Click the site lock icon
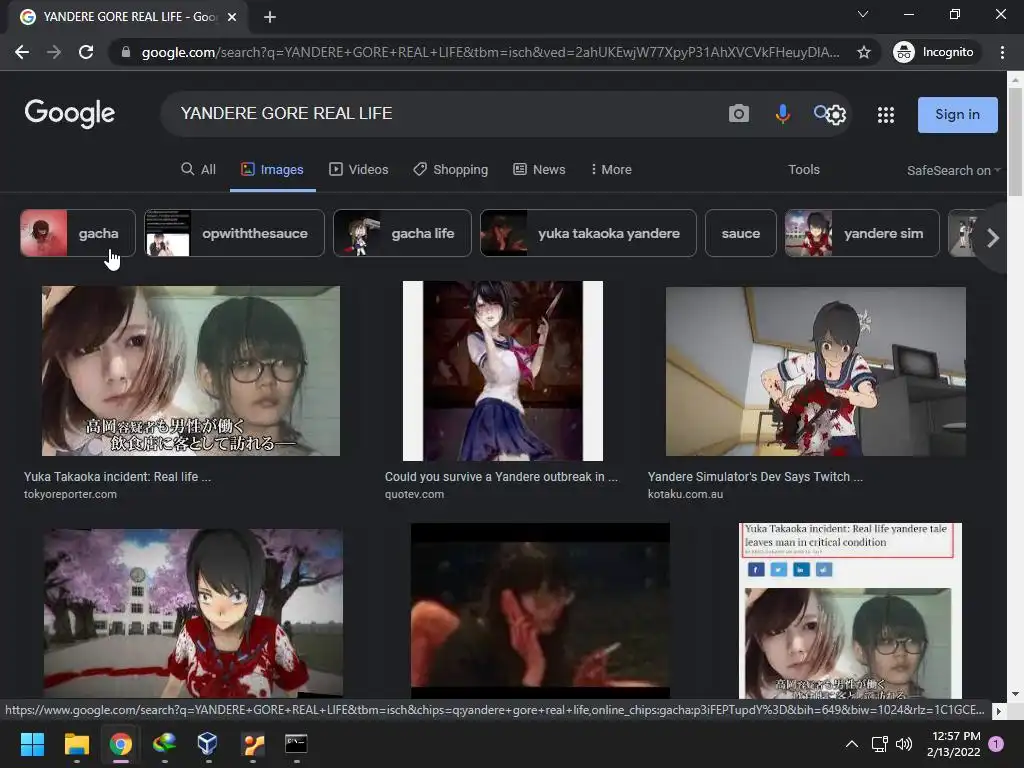 (126, 52)
